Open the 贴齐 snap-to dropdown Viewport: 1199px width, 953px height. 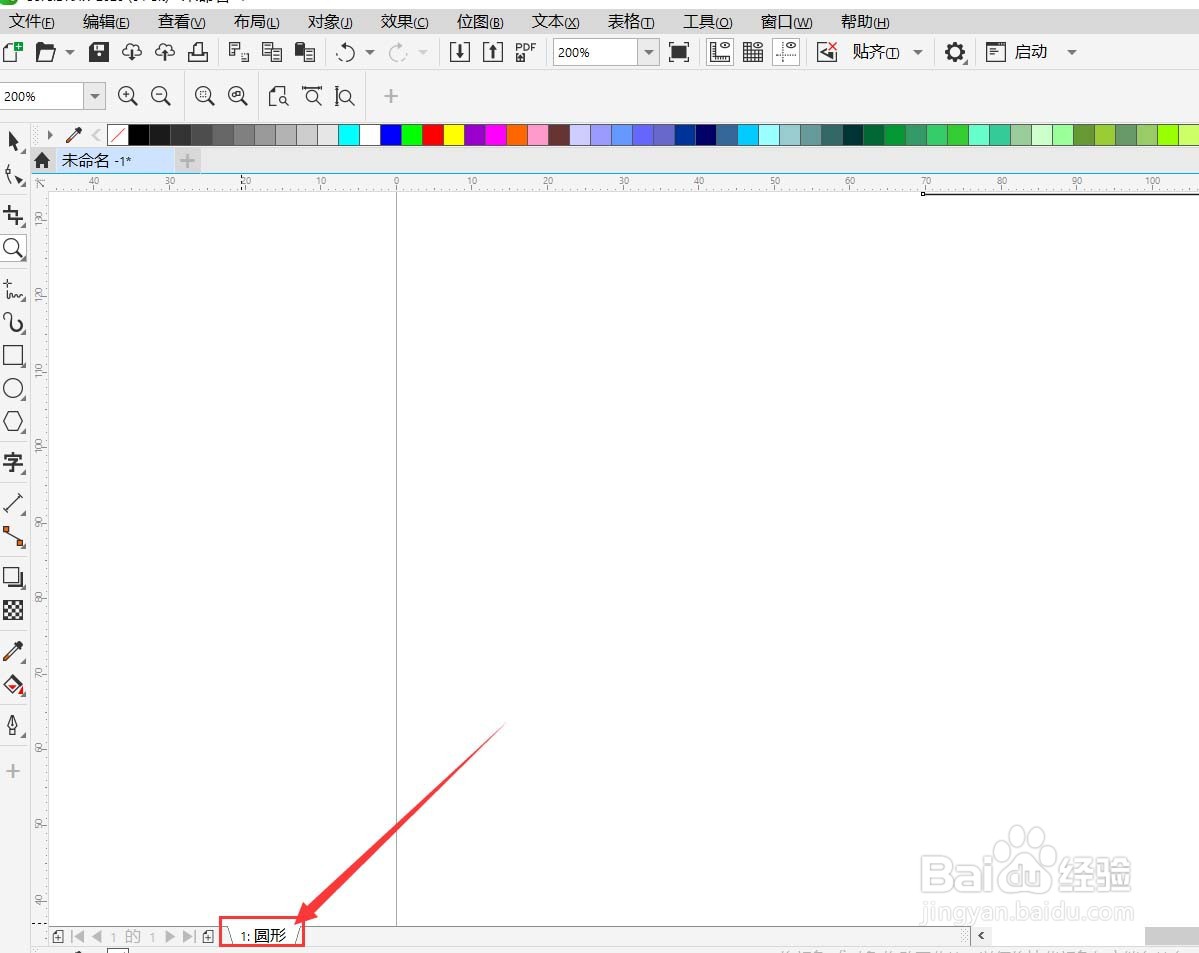(918, 52)
